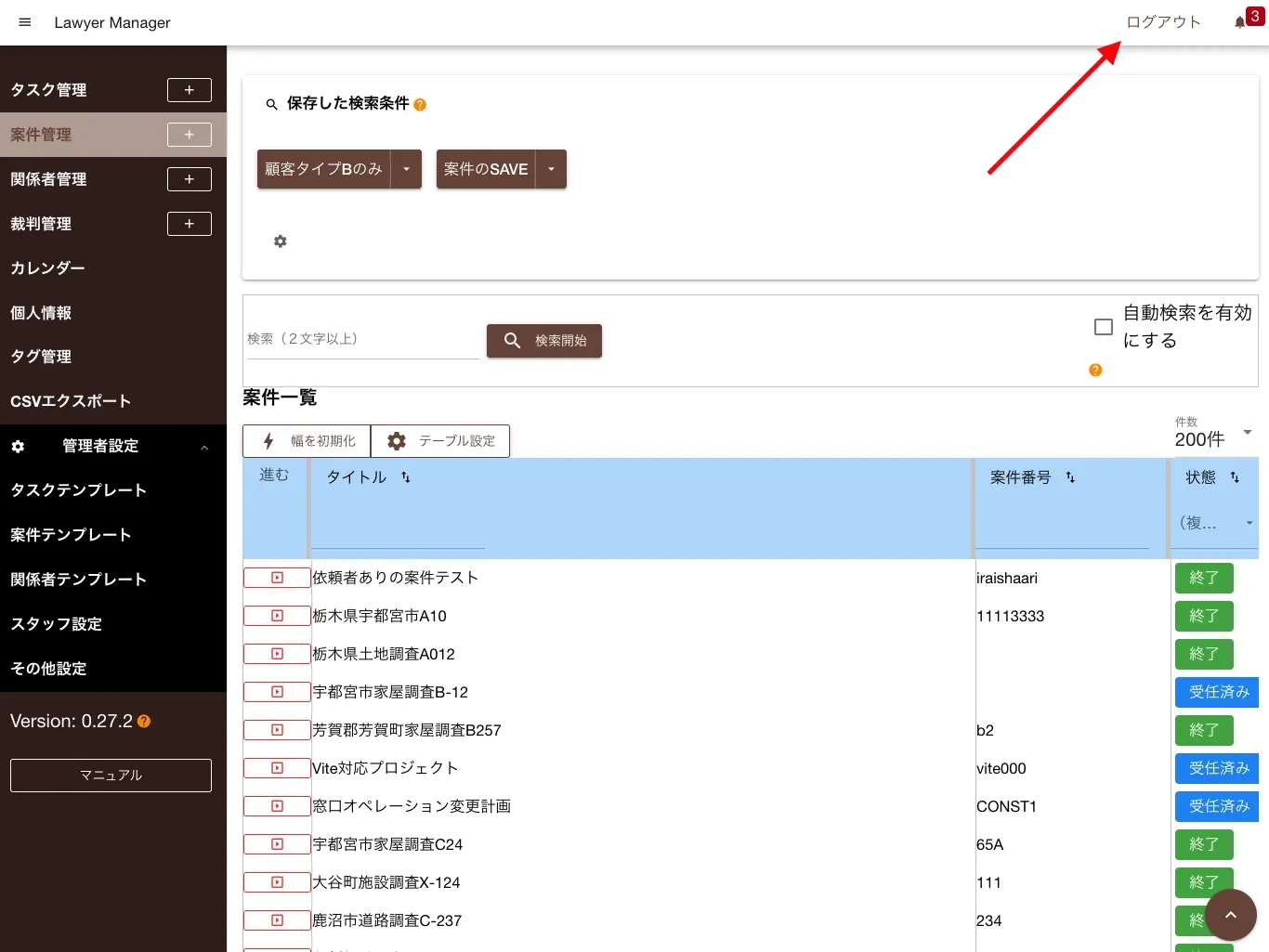Click the add button next to 裁判管理
Viewport: 1269px width, 952px height.
[x=190, y=224]
